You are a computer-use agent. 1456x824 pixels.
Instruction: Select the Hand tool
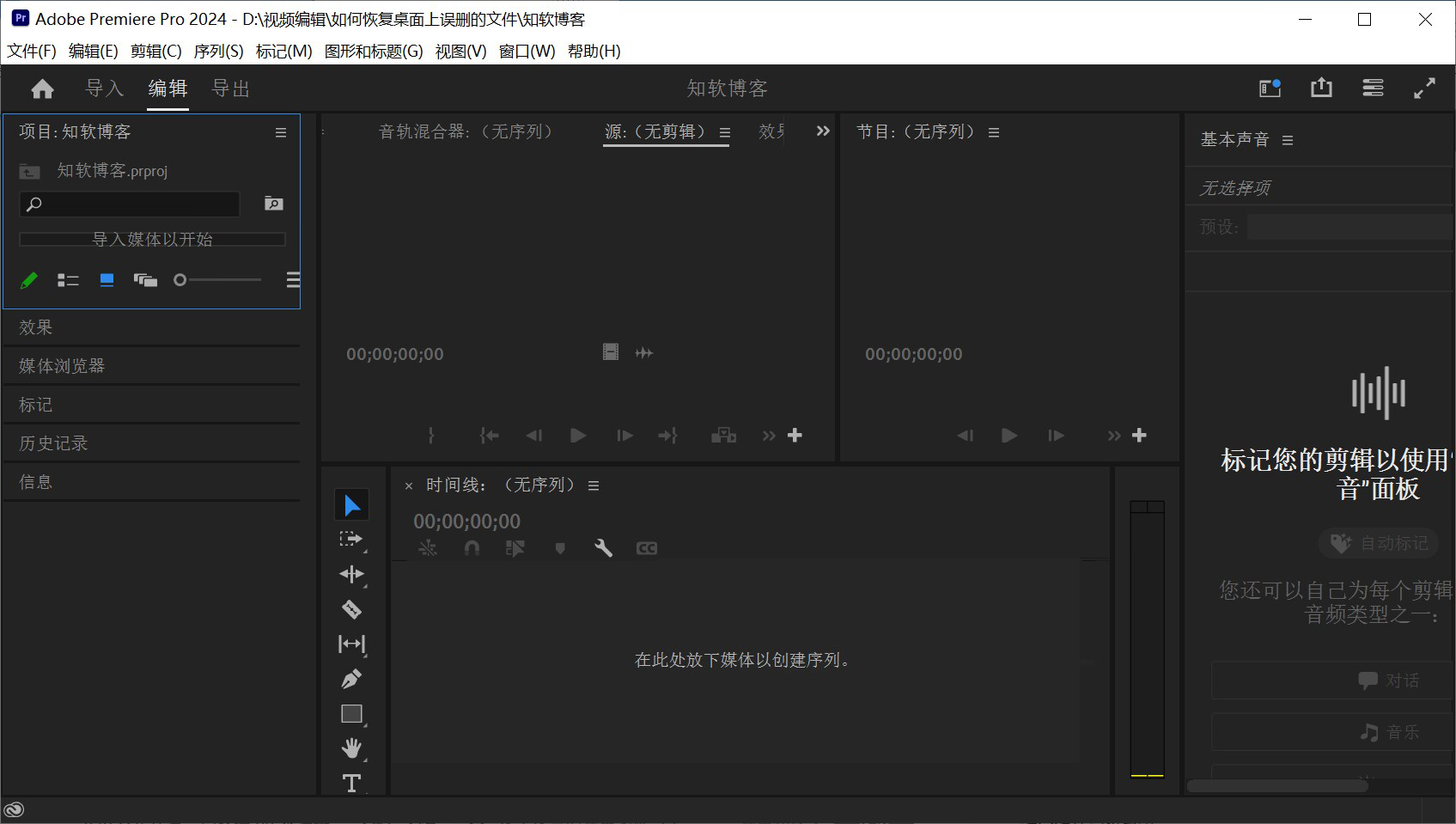click(x=351, y=748)
